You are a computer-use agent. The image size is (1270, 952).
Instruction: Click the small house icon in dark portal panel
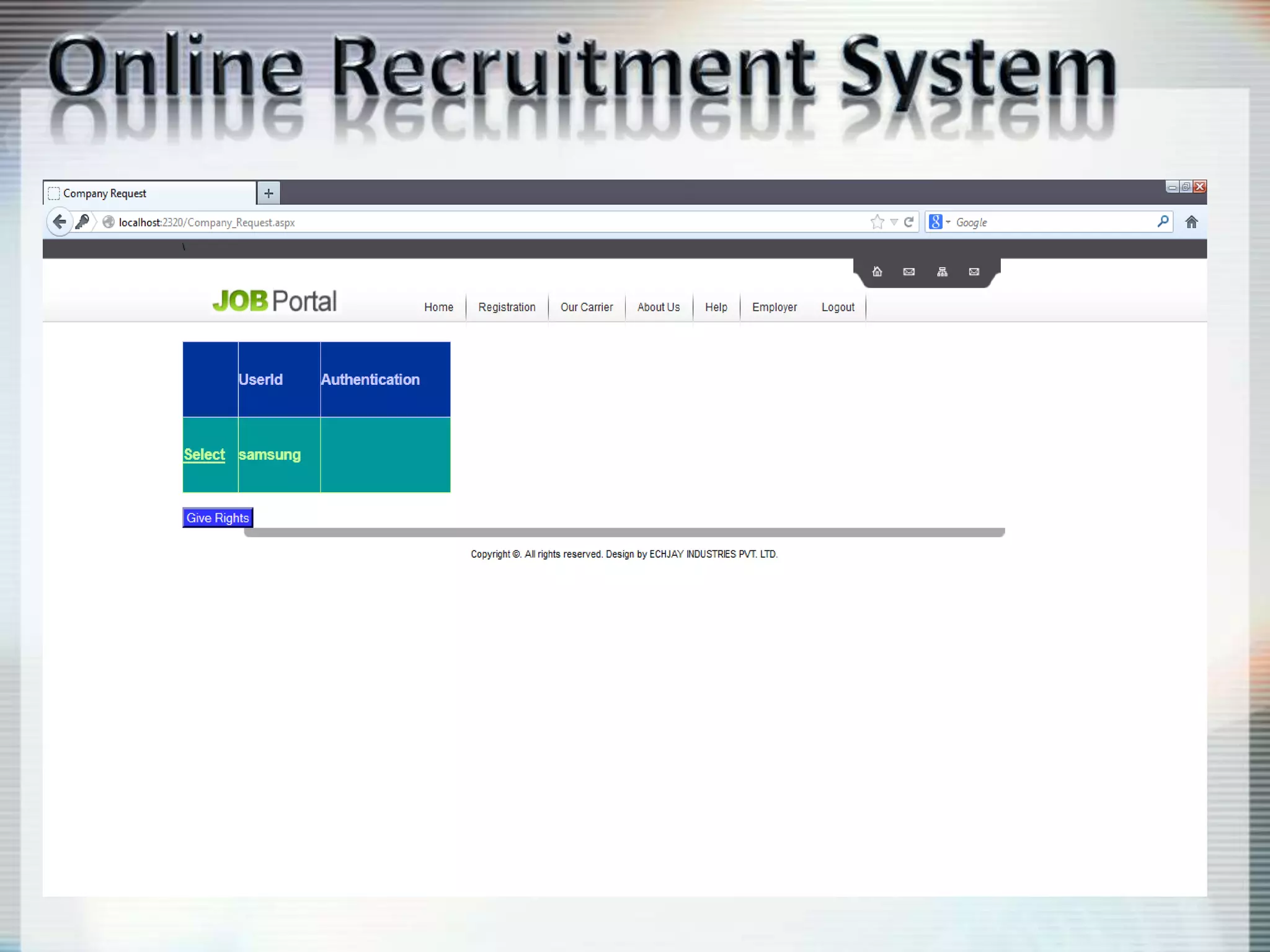pos(877,271)
